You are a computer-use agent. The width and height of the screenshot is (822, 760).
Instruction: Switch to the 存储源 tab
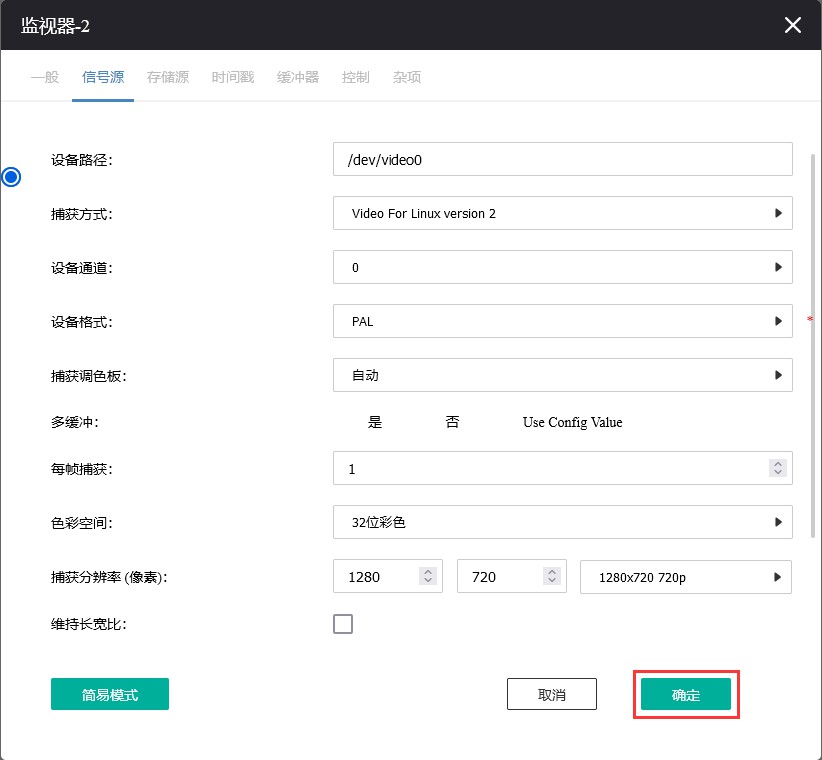[x=167, y=77]
